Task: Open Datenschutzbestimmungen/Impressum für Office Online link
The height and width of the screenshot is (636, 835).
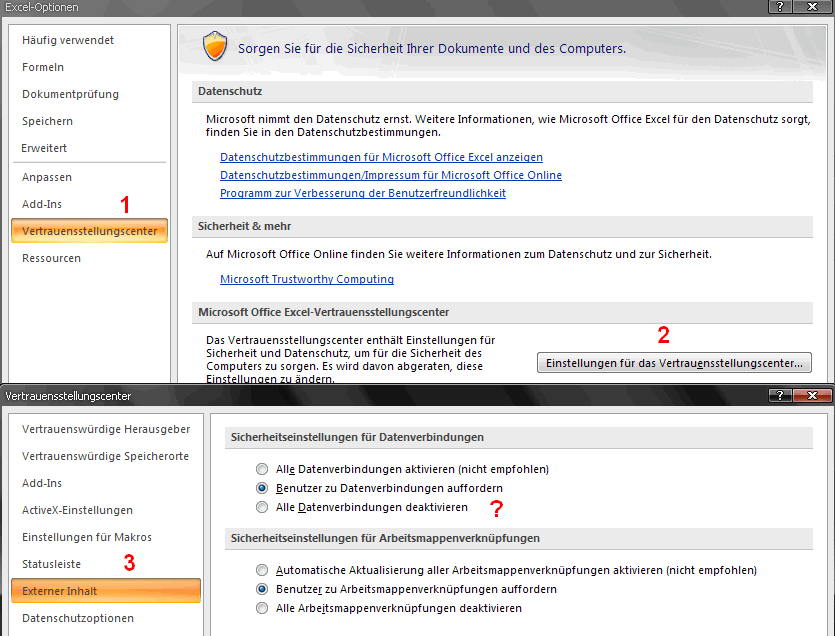Action: tap(391, 175)
